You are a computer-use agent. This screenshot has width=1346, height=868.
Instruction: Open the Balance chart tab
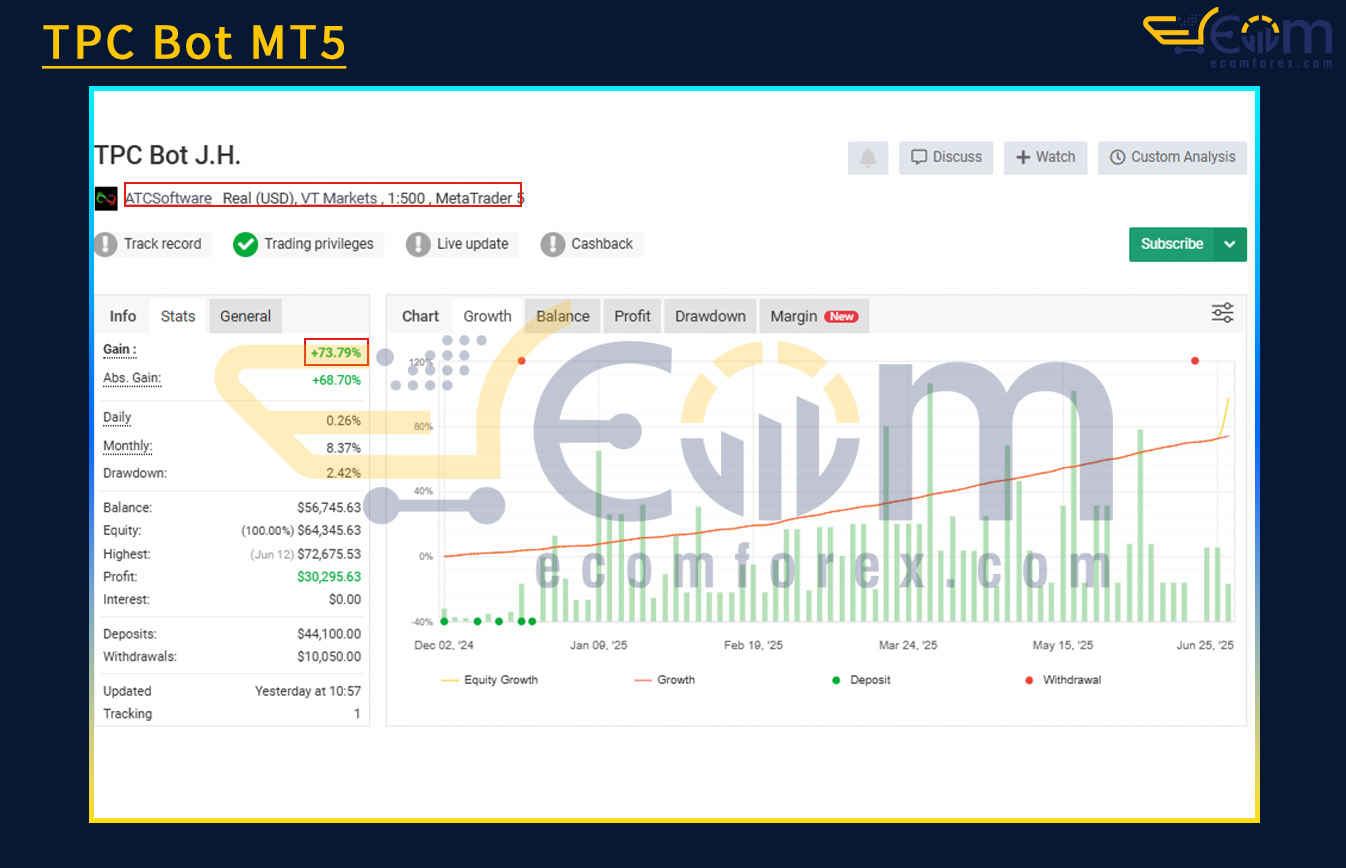563,316
